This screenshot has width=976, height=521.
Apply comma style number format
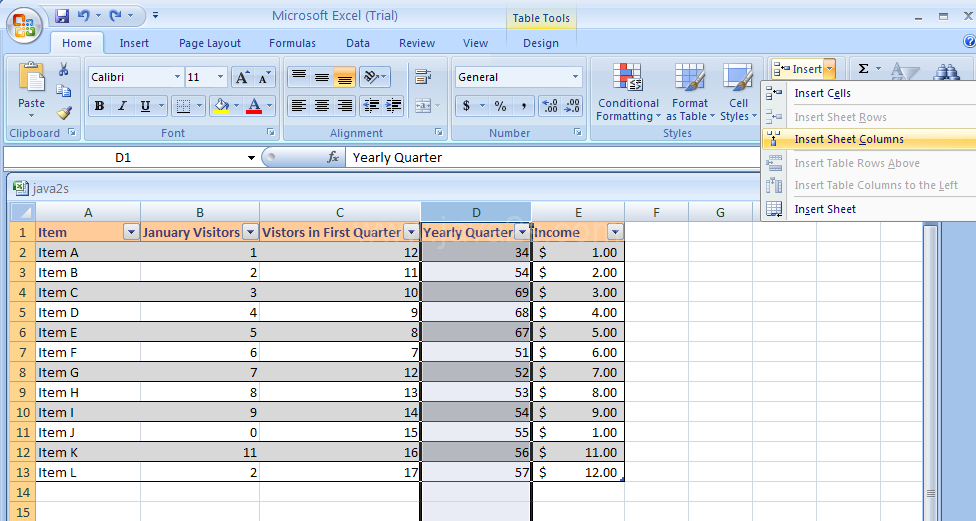524,106
